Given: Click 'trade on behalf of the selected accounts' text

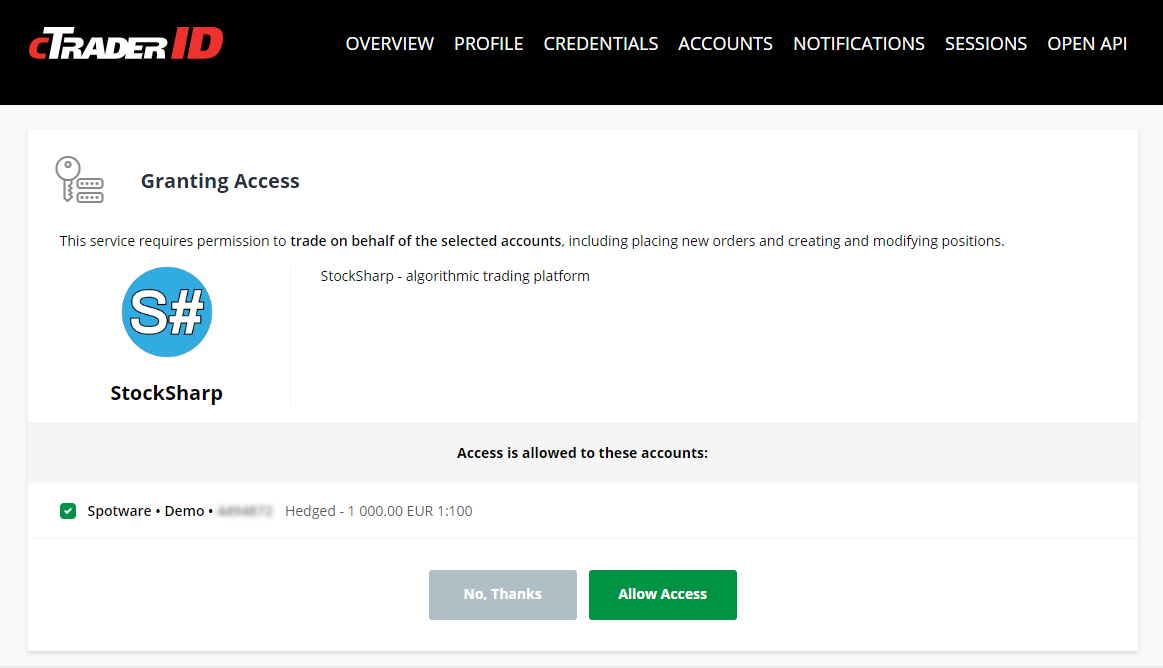Looking at the screenshot, I should tap(426, 241).
